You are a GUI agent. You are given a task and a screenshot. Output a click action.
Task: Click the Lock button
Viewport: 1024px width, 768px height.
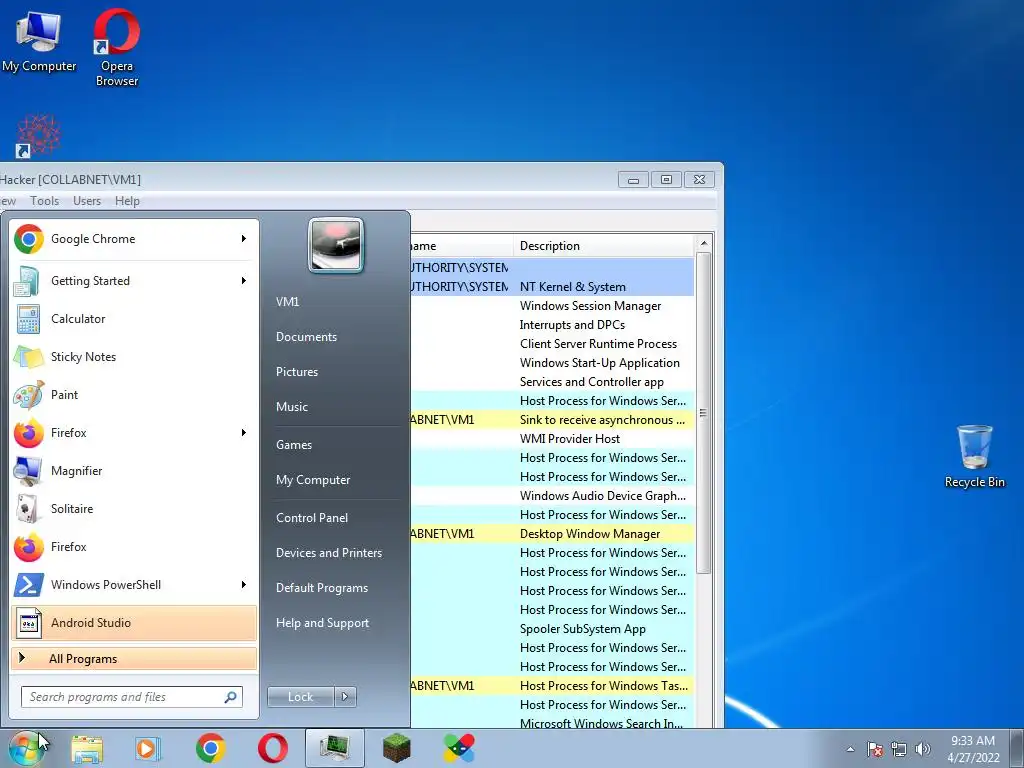tap(301, 697)
